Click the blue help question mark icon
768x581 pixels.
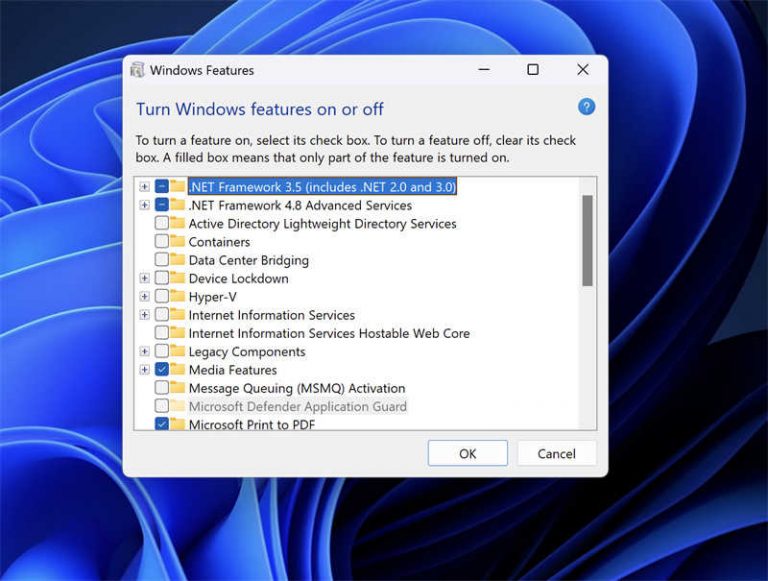tap(586, 107)
